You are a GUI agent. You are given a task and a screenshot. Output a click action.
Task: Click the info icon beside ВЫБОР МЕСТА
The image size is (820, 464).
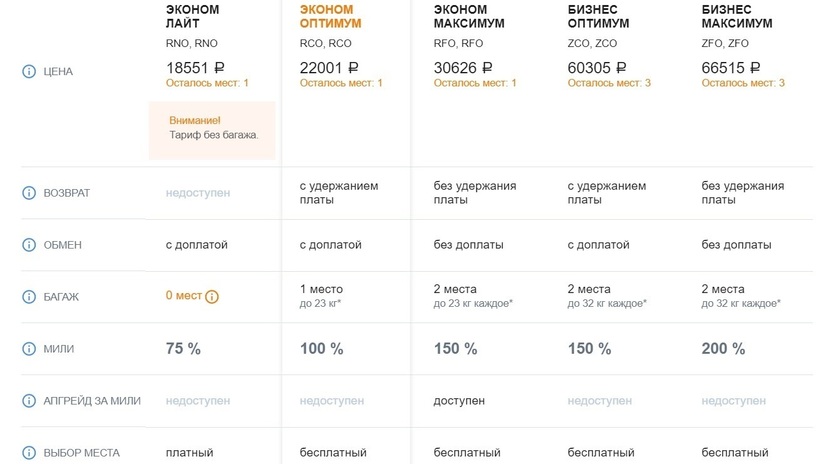28,453
